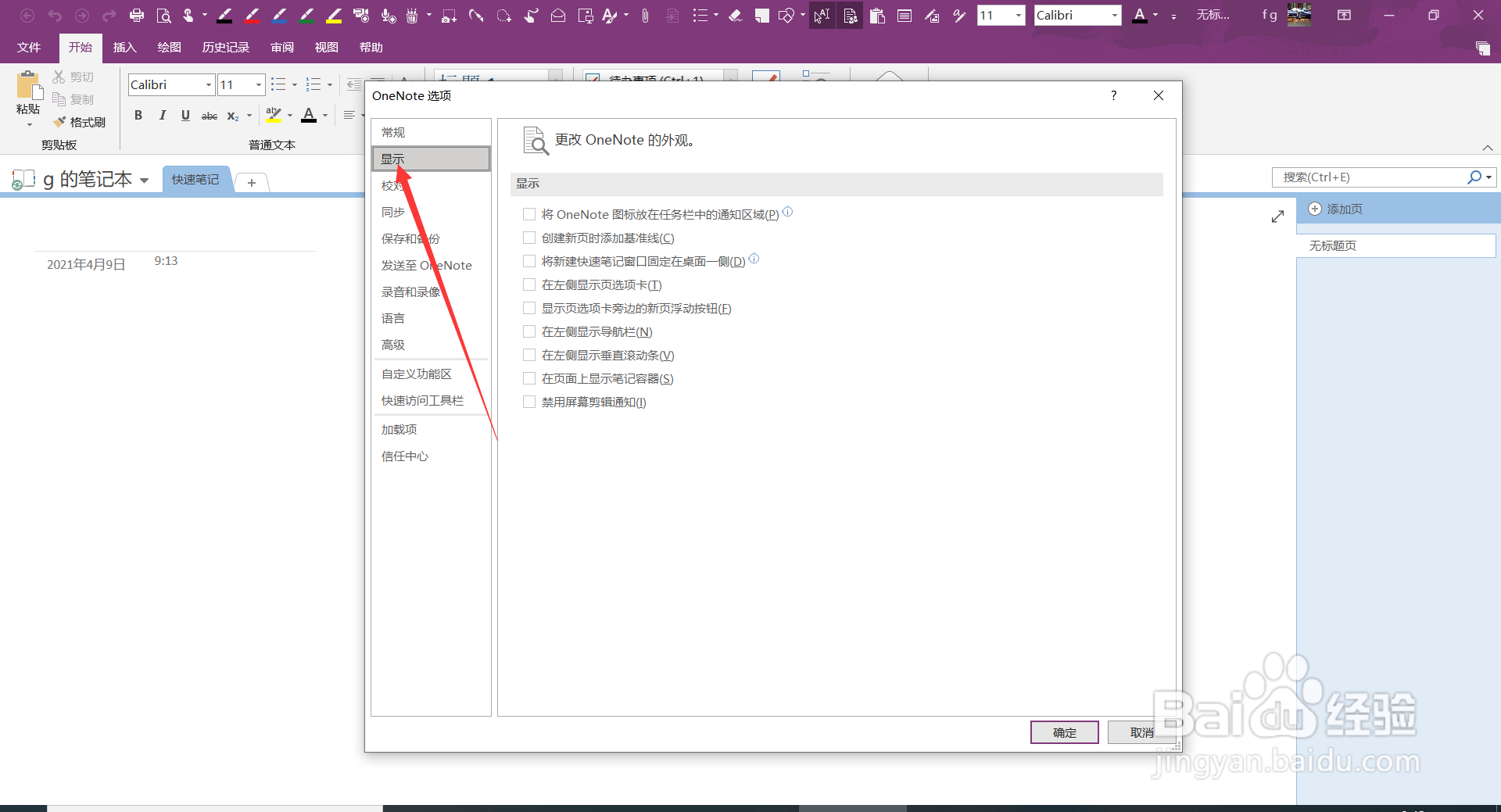1501x812 pixels.
Task: Expand g 的笔记本 notebook dropdown
Action: (x=144, y=180)
